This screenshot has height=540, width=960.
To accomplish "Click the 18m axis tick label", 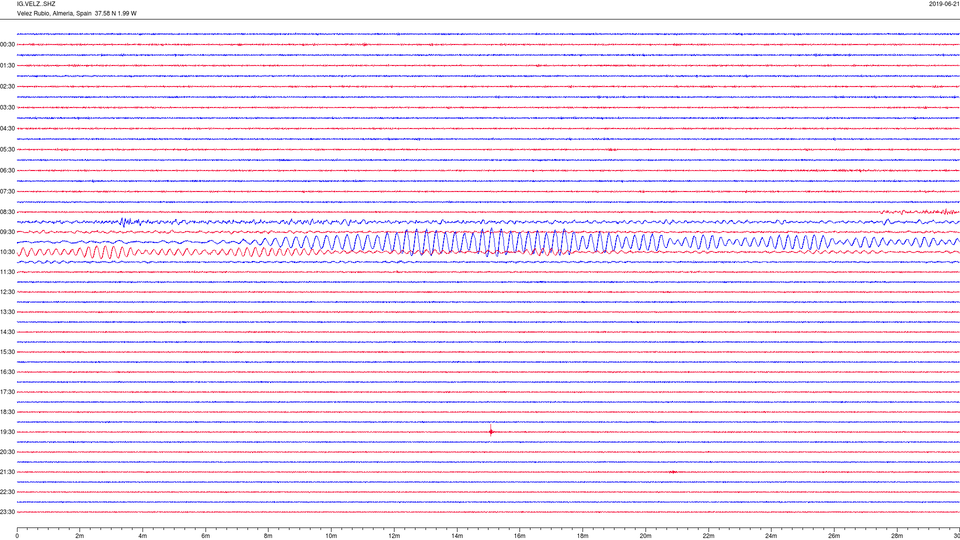I will click(582, 536).
